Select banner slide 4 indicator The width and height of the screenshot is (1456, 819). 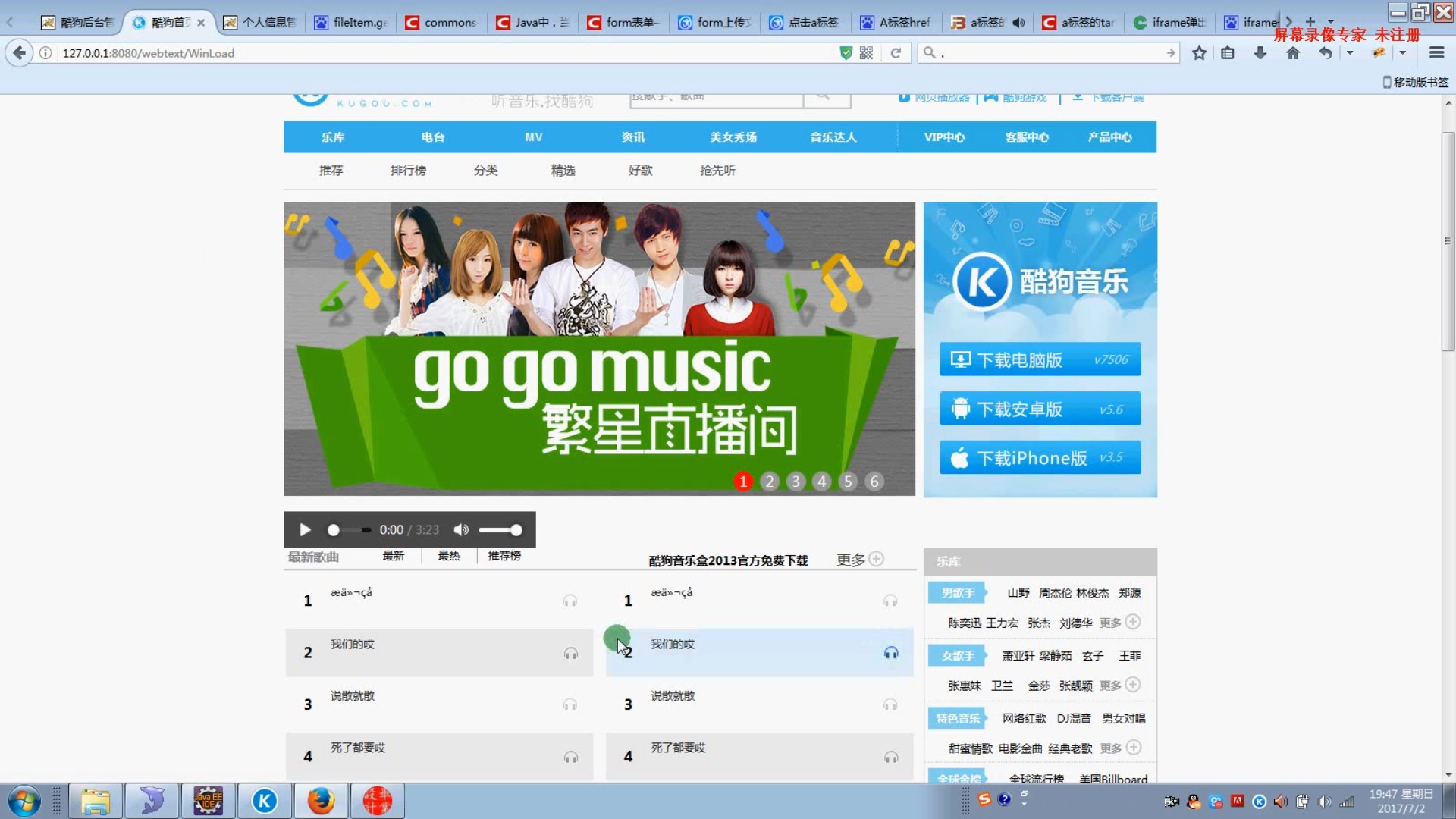822,482
